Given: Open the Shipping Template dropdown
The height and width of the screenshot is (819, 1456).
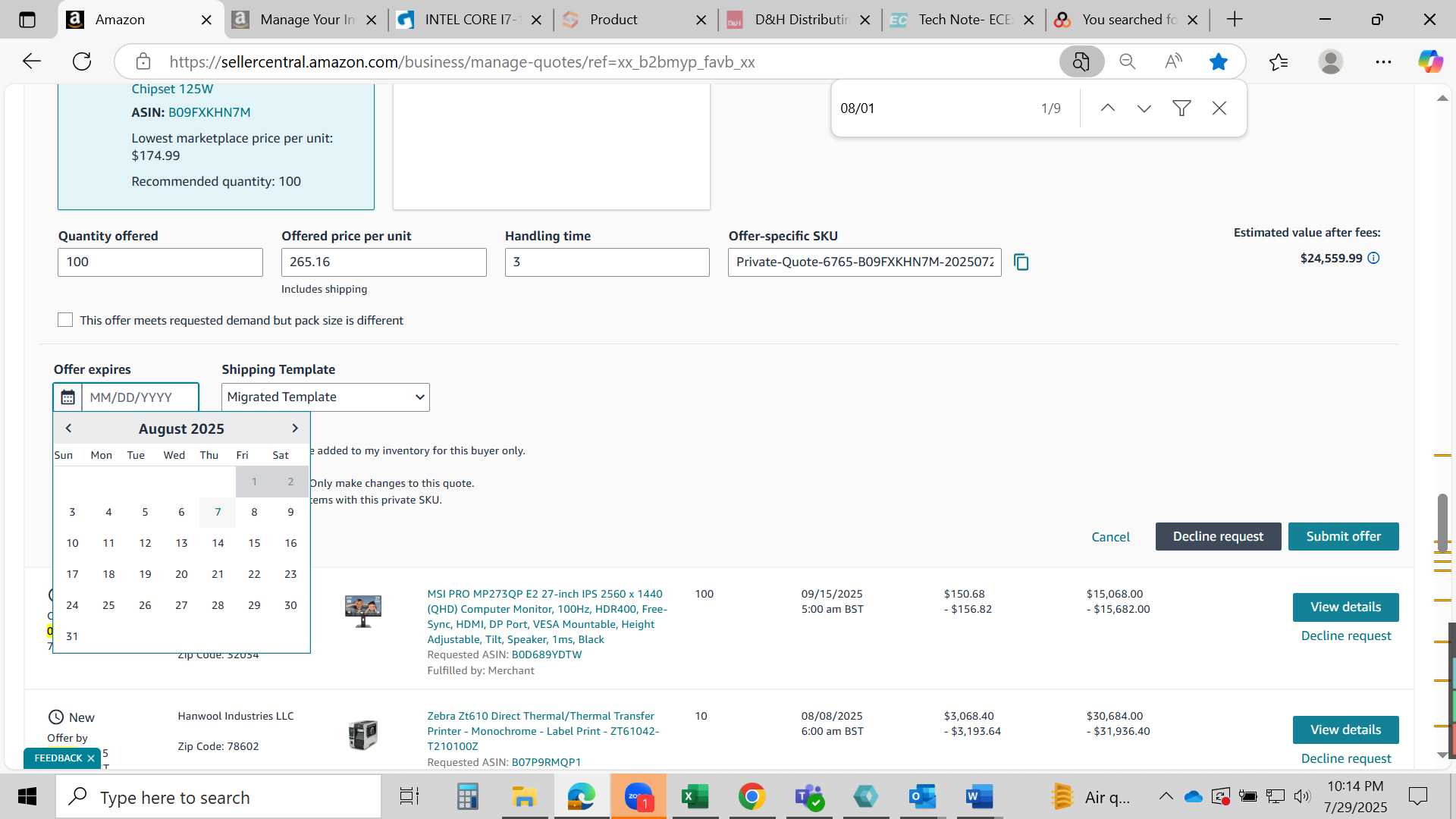Looking at the screenshot, I should (325, 397).
